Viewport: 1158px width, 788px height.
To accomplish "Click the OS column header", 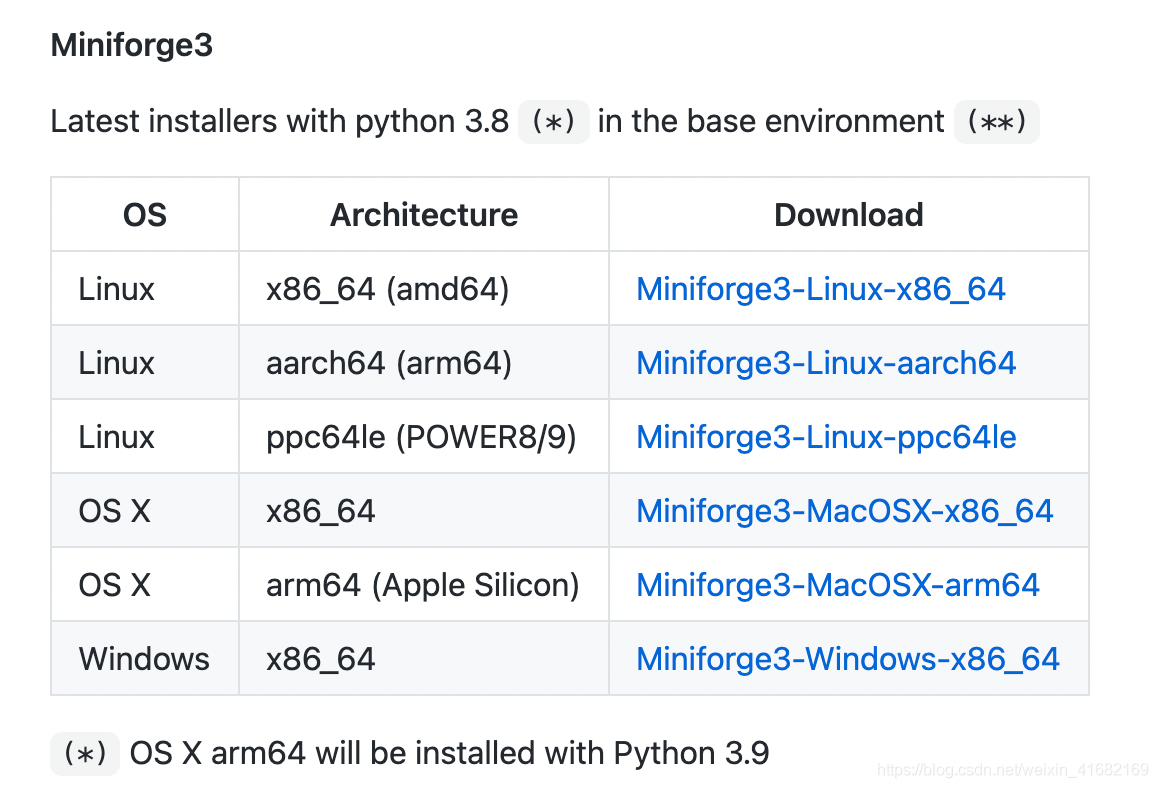I will 145,215.
